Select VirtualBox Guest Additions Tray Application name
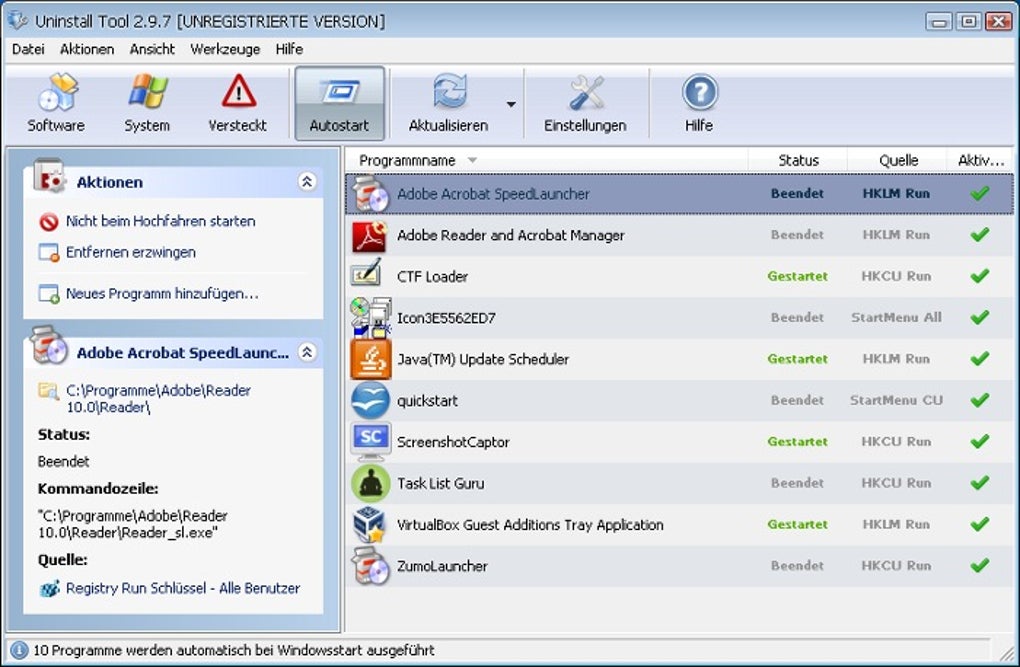The image size is (1020, 667). point(530,524)
